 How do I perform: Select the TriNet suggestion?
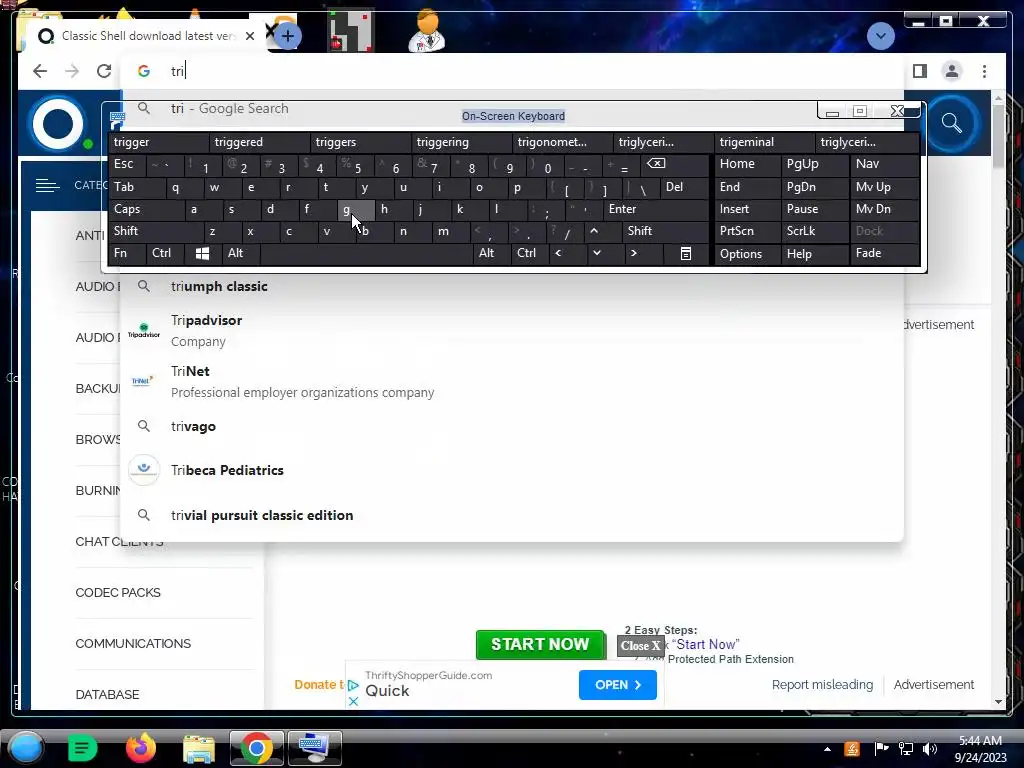pyautogui.click(x=512, y=381)
